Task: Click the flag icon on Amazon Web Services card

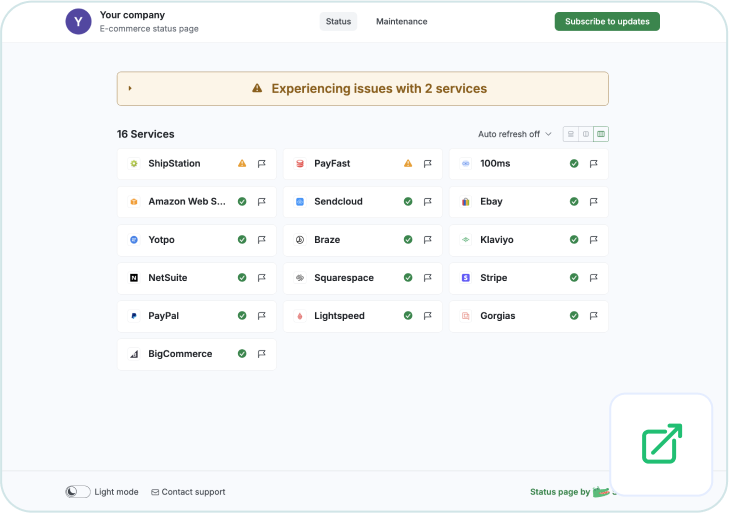Action: point(262,202)
